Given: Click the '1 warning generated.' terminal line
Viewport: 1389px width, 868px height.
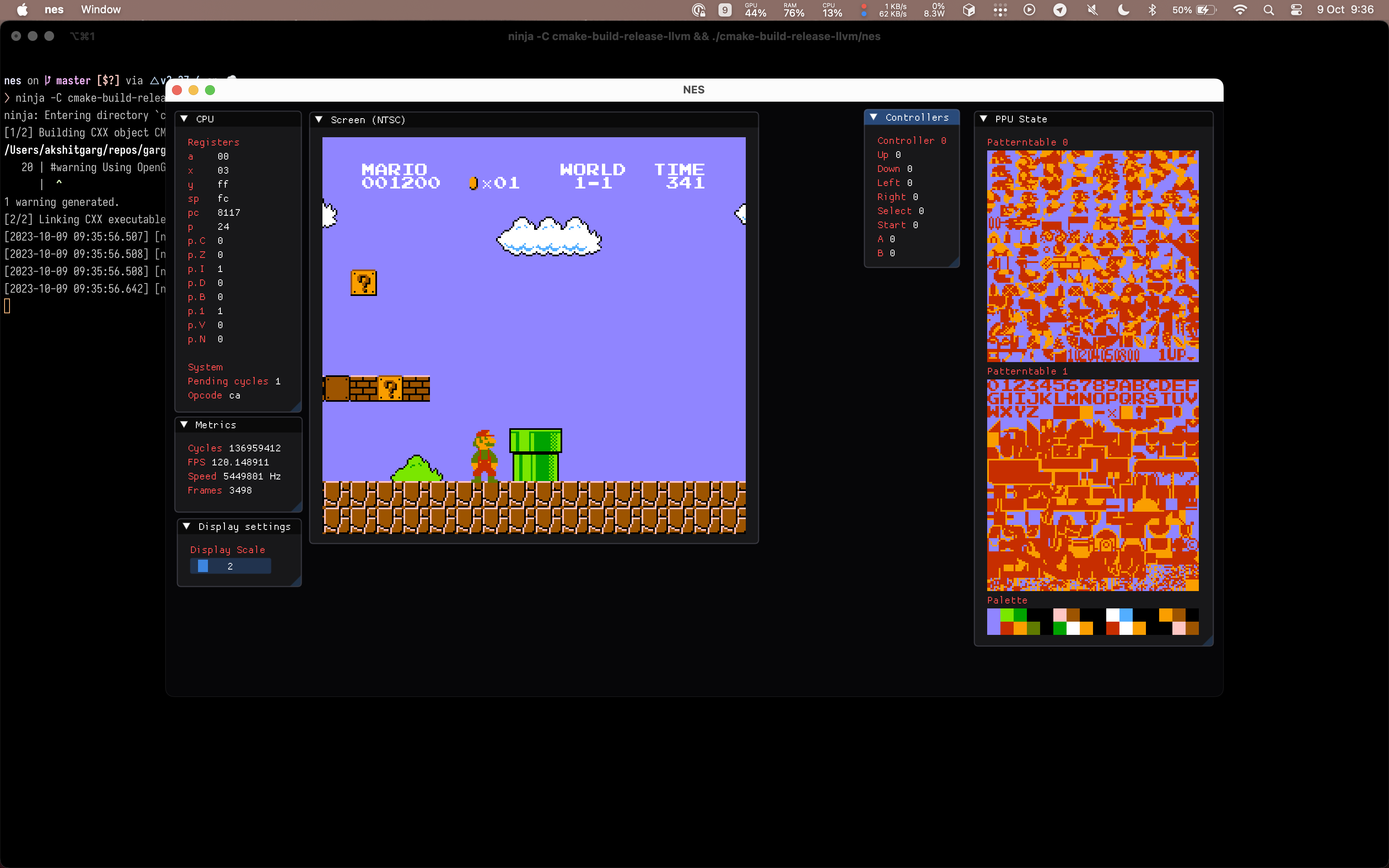Looking at the screenshot, I should [x=62, y=202].
